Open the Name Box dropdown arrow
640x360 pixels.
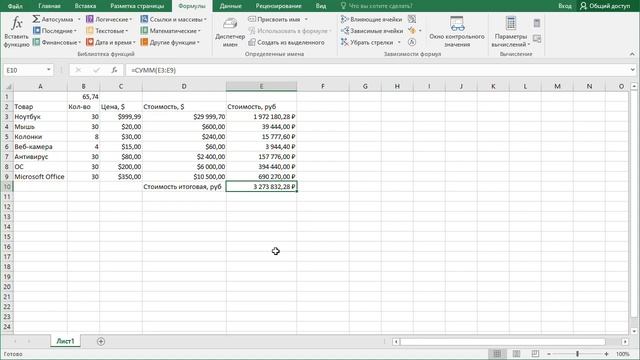point(49,70)
